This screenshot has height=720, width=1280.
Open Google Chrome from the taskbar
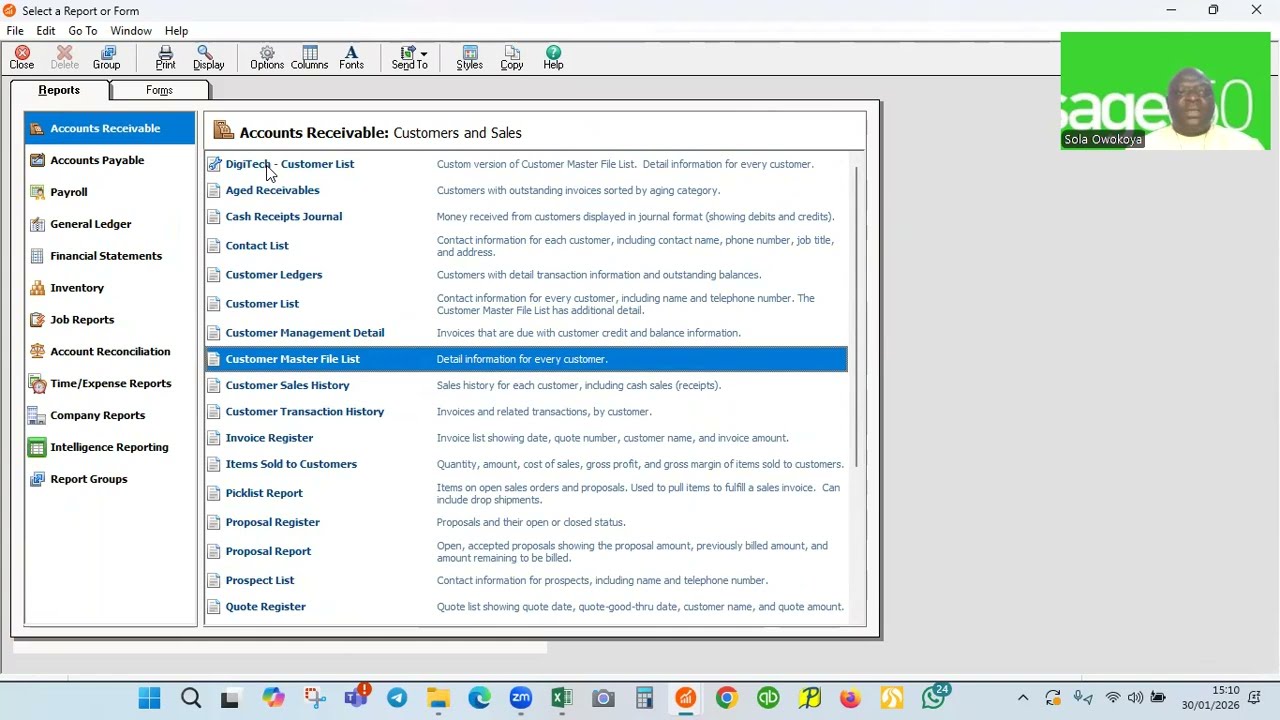[726, 698]
